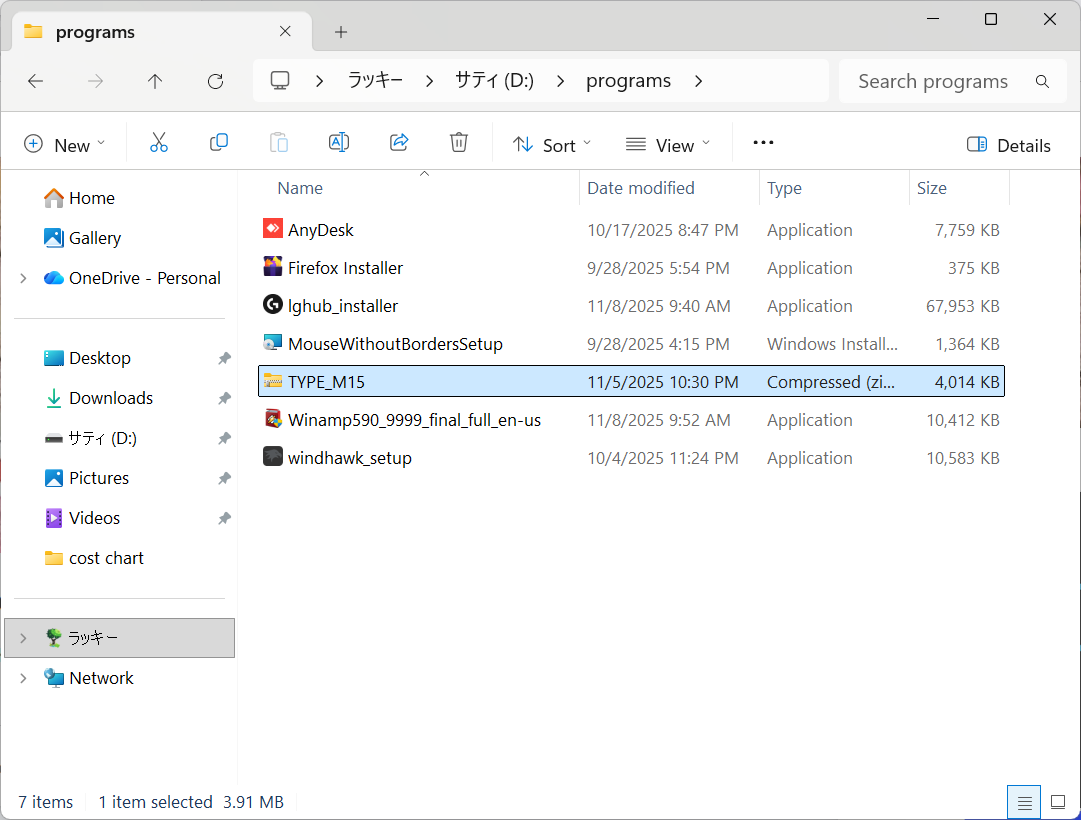
Task: Click the Rename icon in toolbar
Action: pyautogui.click(x=339, y=143)
